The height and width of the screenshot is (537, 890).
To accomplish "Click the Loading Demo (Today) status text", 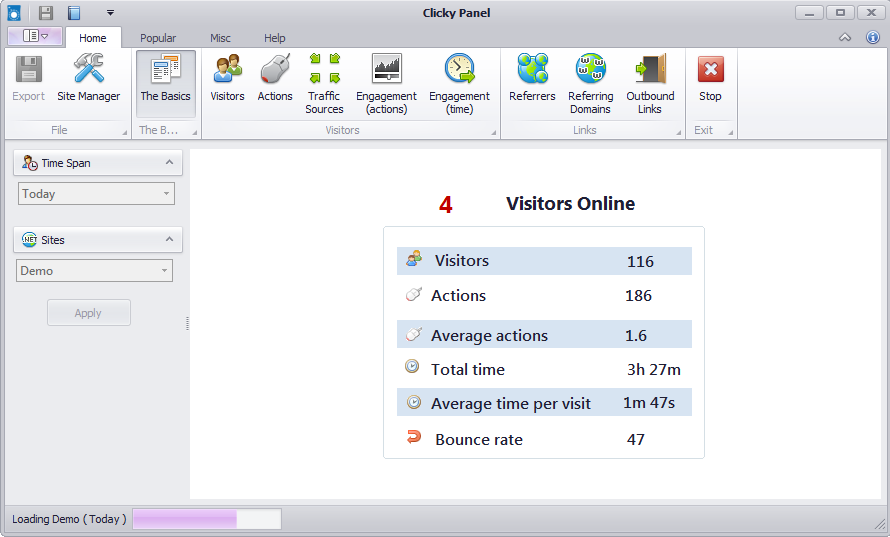I will pos(69,519).
